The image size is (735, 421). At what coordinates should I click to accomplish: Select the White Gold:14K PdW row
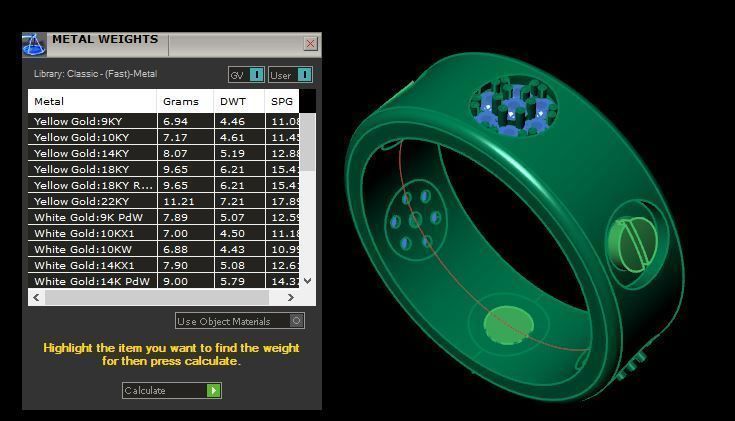tap(164, 281)
